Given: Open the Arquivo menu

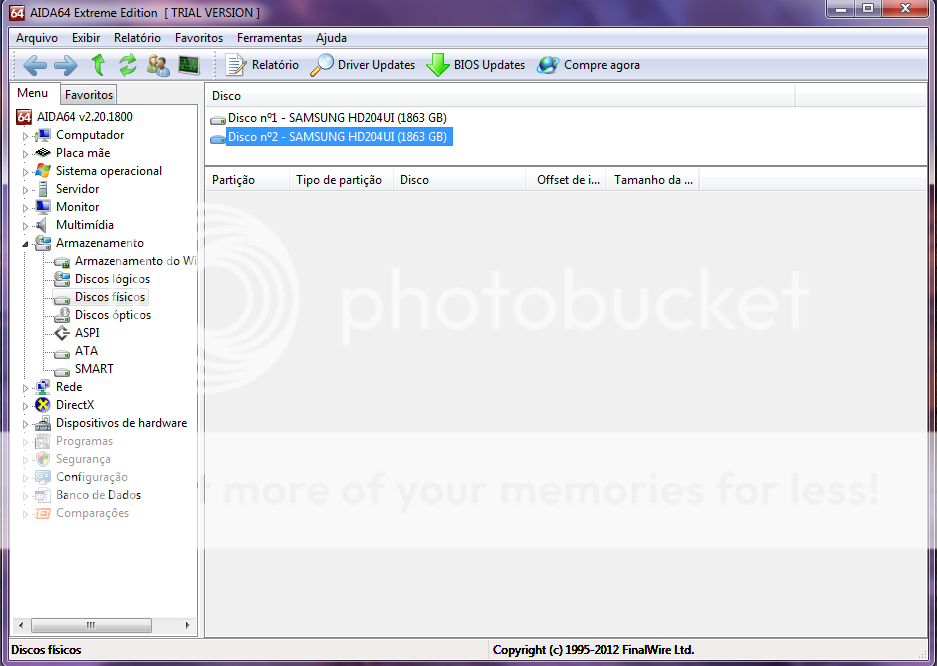Looking at the screenshot, I should click(x=37, y=38).
